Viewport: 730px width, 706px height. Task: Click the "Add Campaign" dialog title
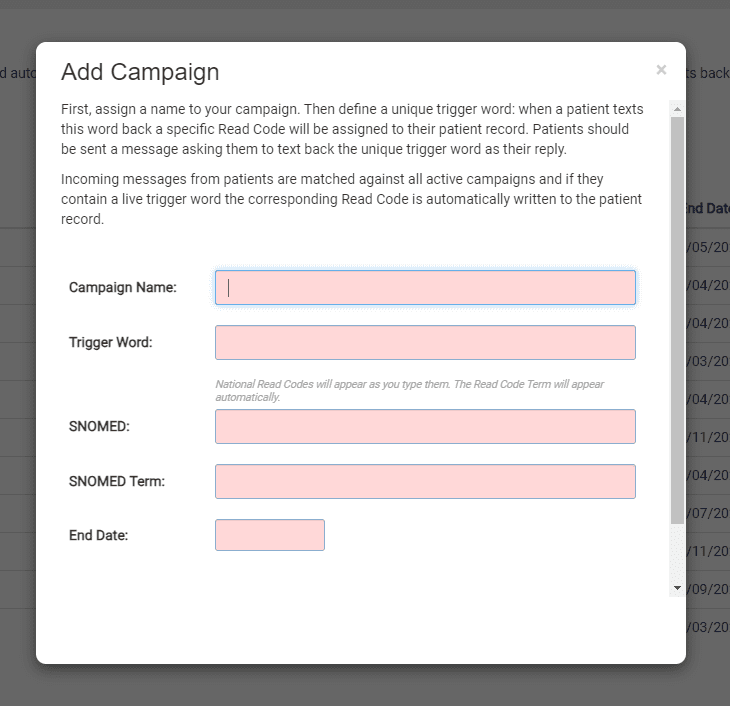click(x=140, y=72)
